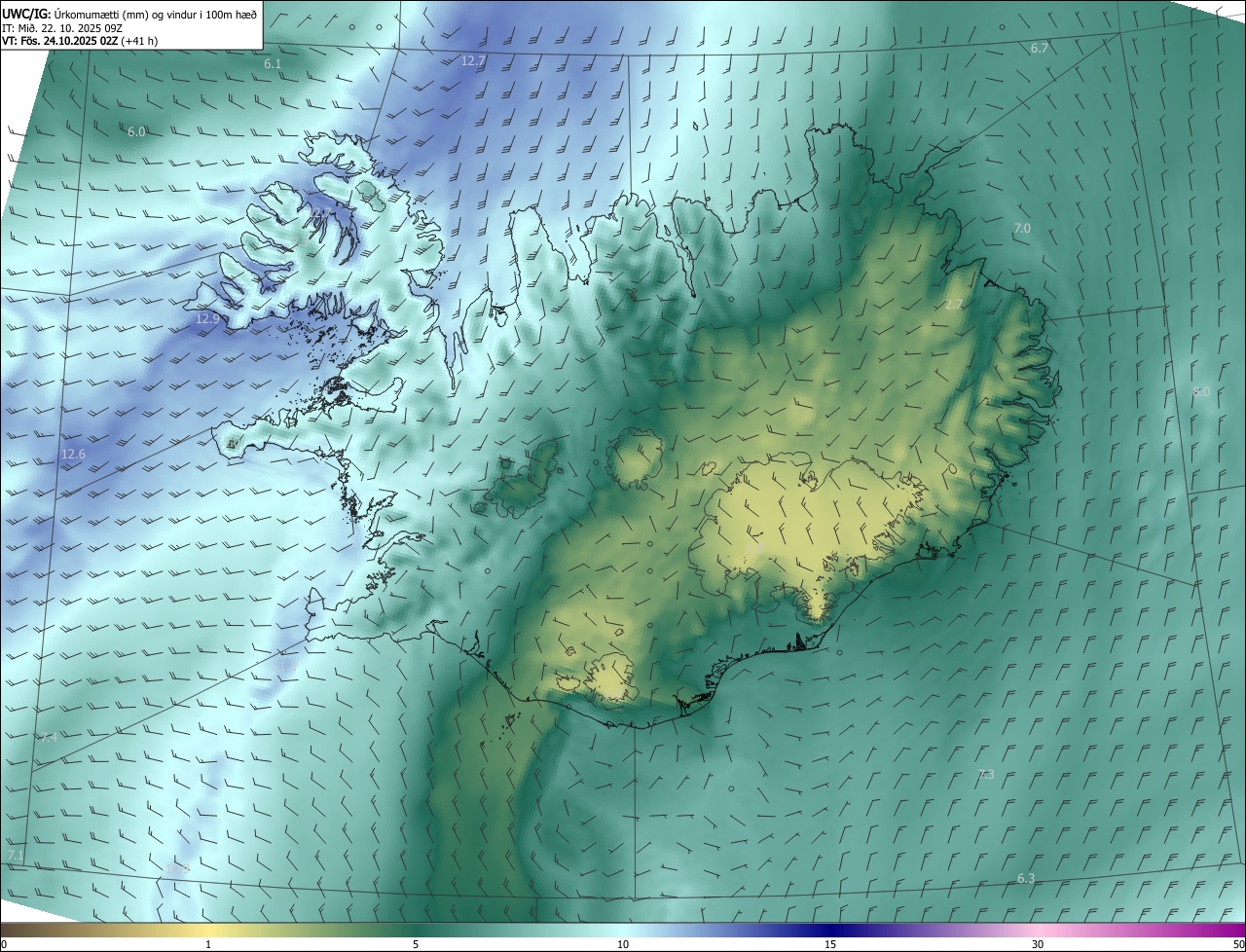This screenshot has height=952, width=1246.
Task: Click the '7.1' value label on the map
Action: point(16,855)
